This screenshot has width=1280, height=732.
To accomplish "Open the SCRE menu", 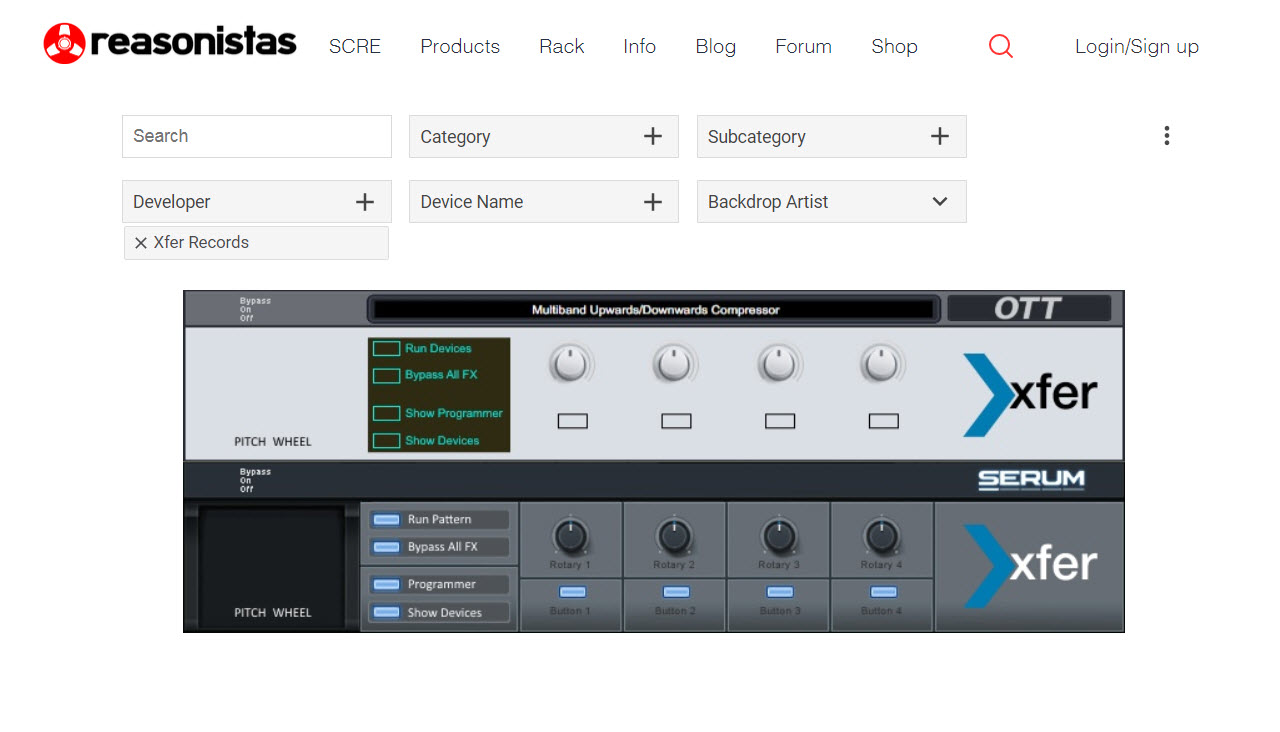I will (x=355, y=46).
